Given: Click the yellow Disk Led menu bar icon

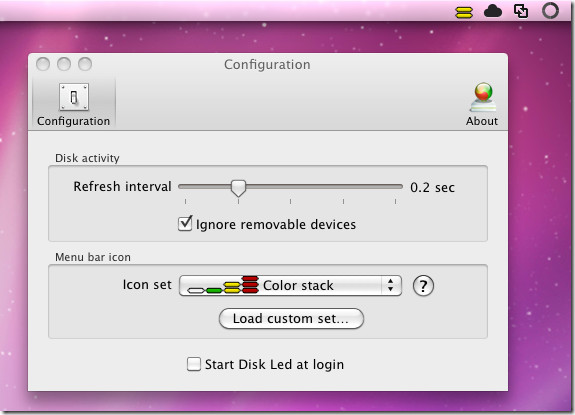Looking at the screenshot, I should pos(464,12).
